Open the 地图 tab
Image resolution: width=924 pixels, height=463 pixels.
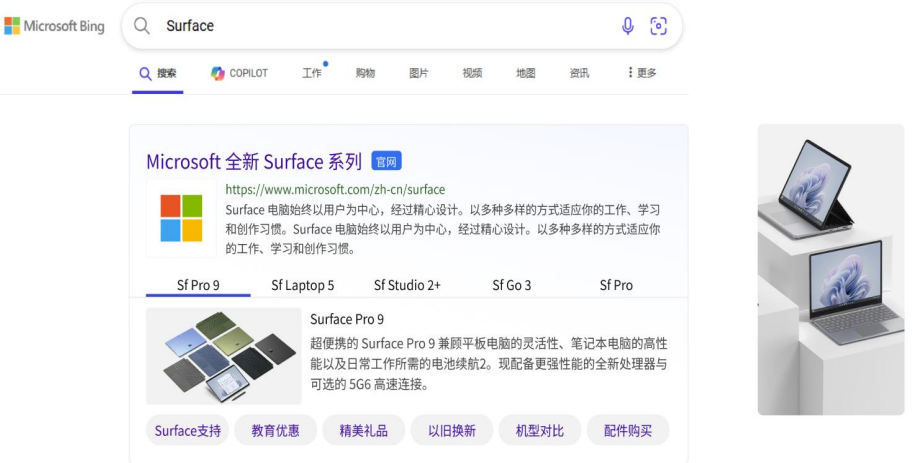point(526,73)
